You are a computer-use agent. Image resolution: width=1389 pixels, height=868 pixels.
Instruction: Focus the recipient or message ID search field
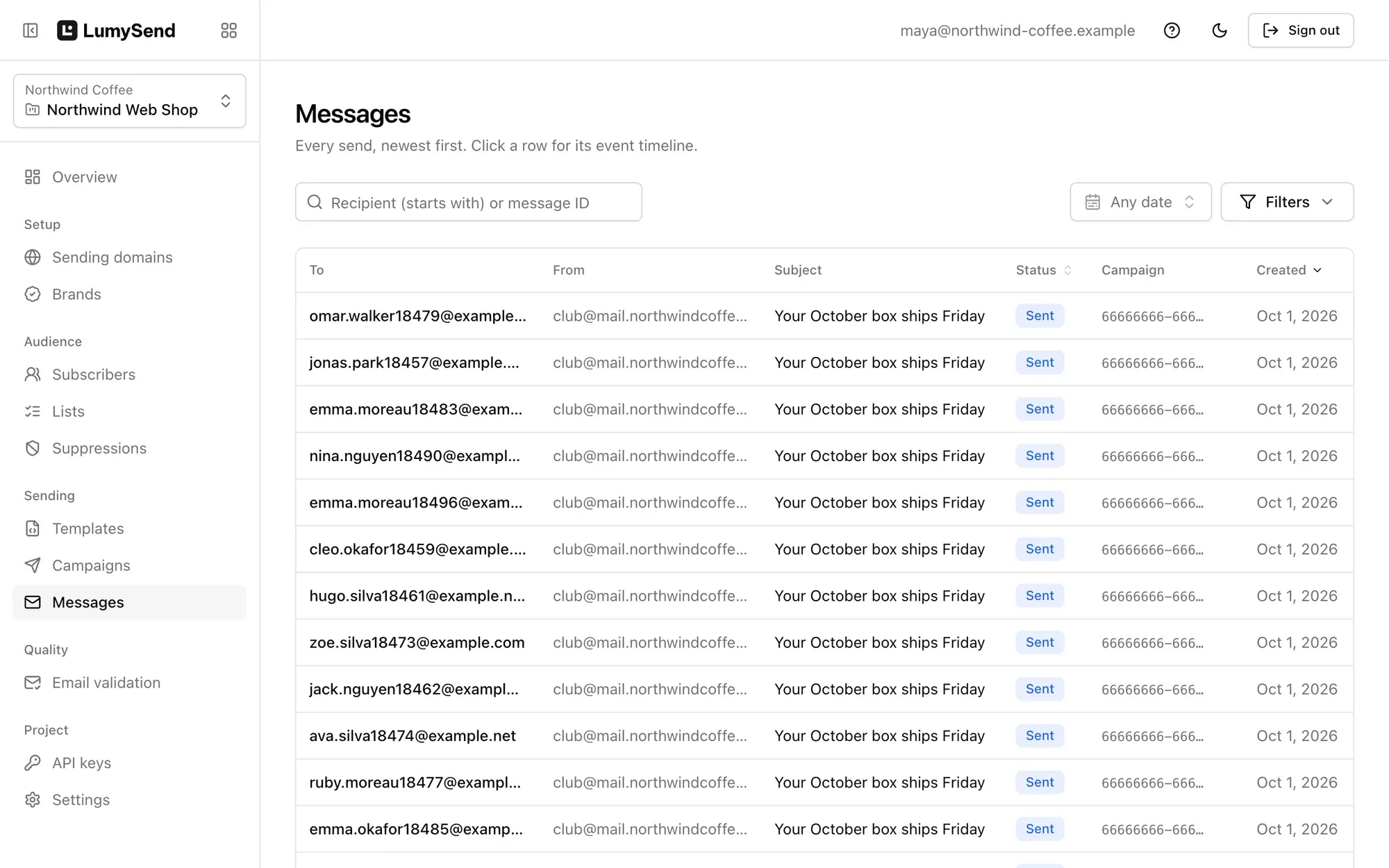[x=469, y=202]
